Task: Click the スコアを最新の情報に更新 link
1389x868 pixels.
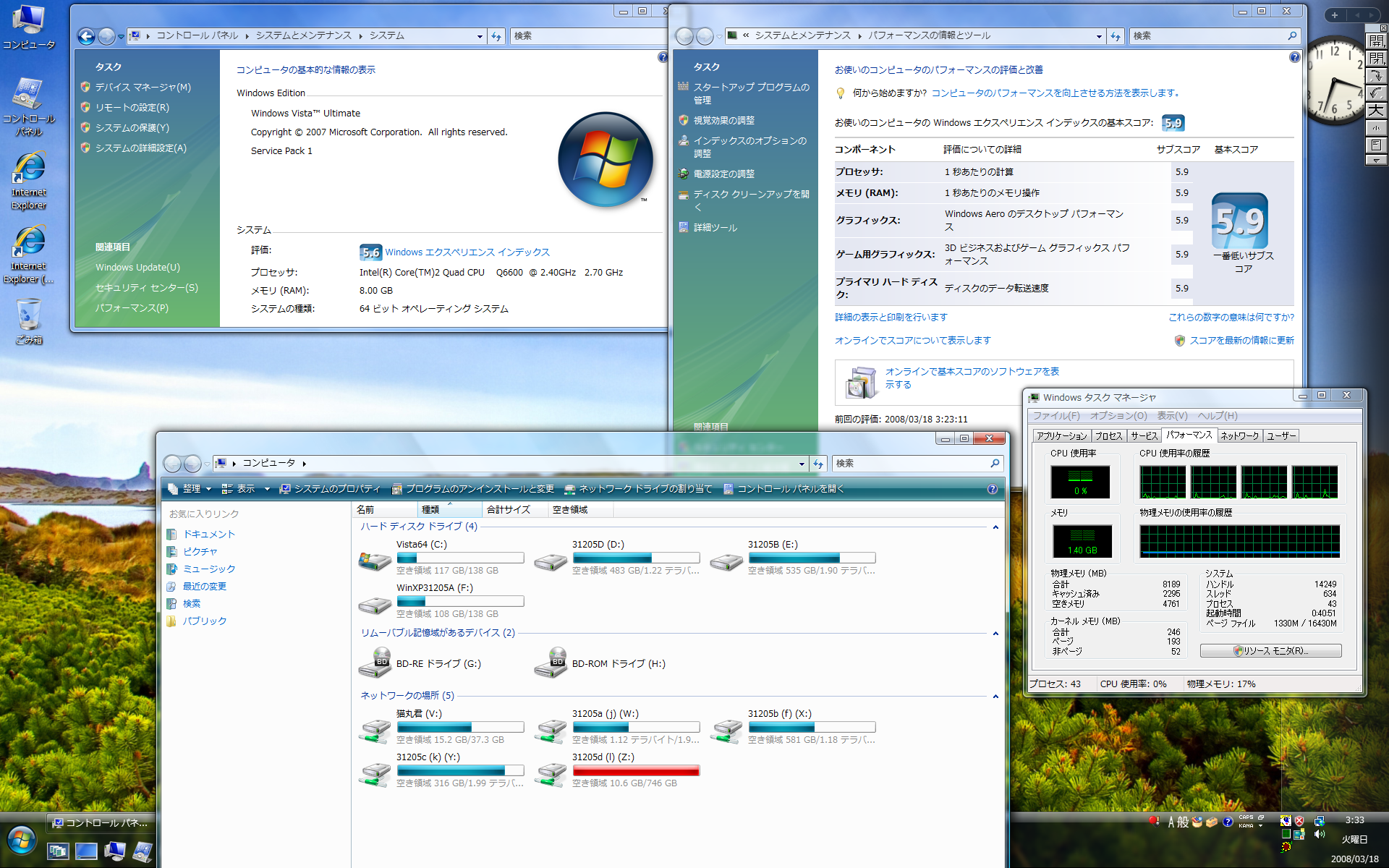Action: click(1241, 341)
